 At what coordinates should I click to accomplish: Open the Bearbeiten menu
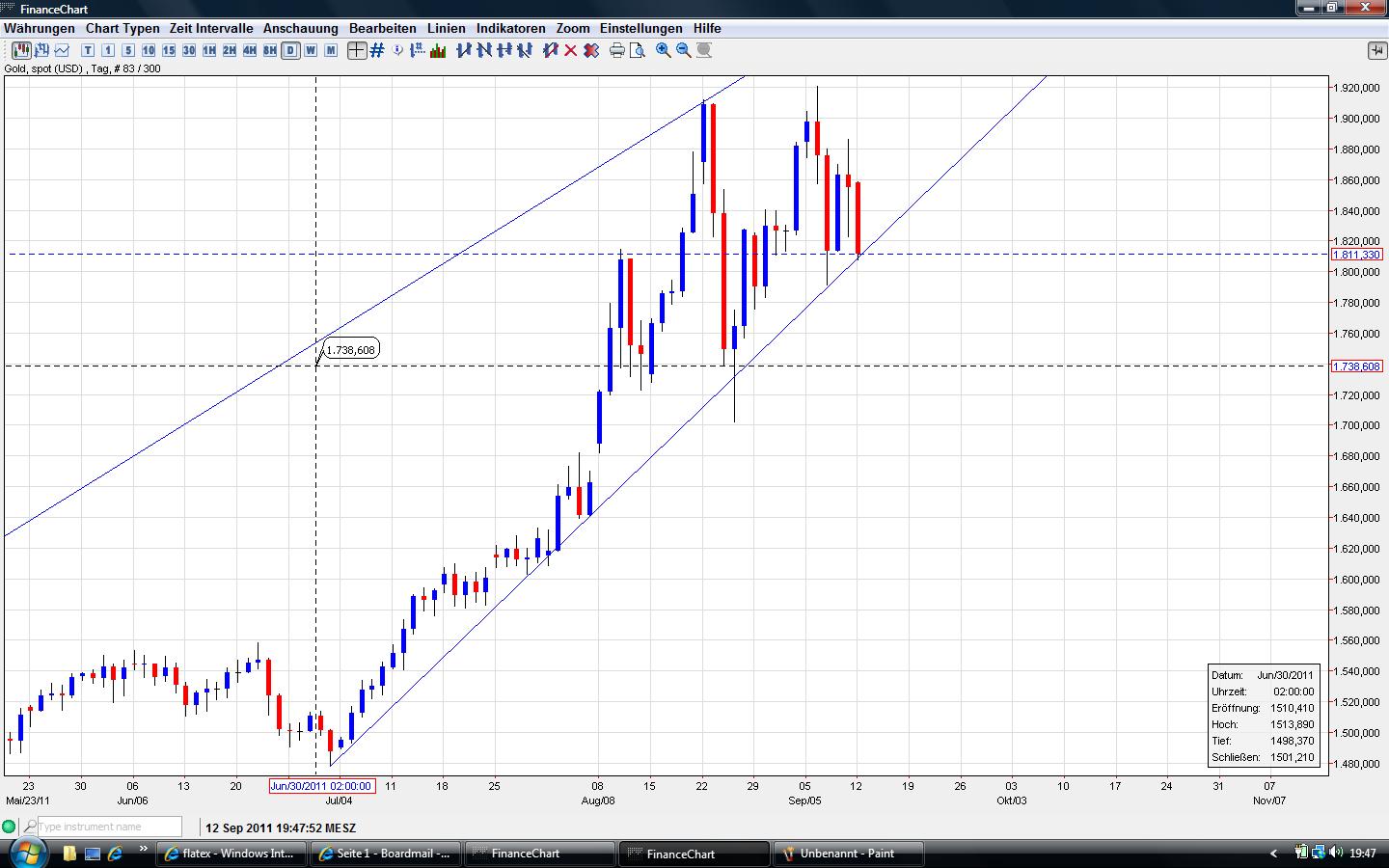[383, 28]
